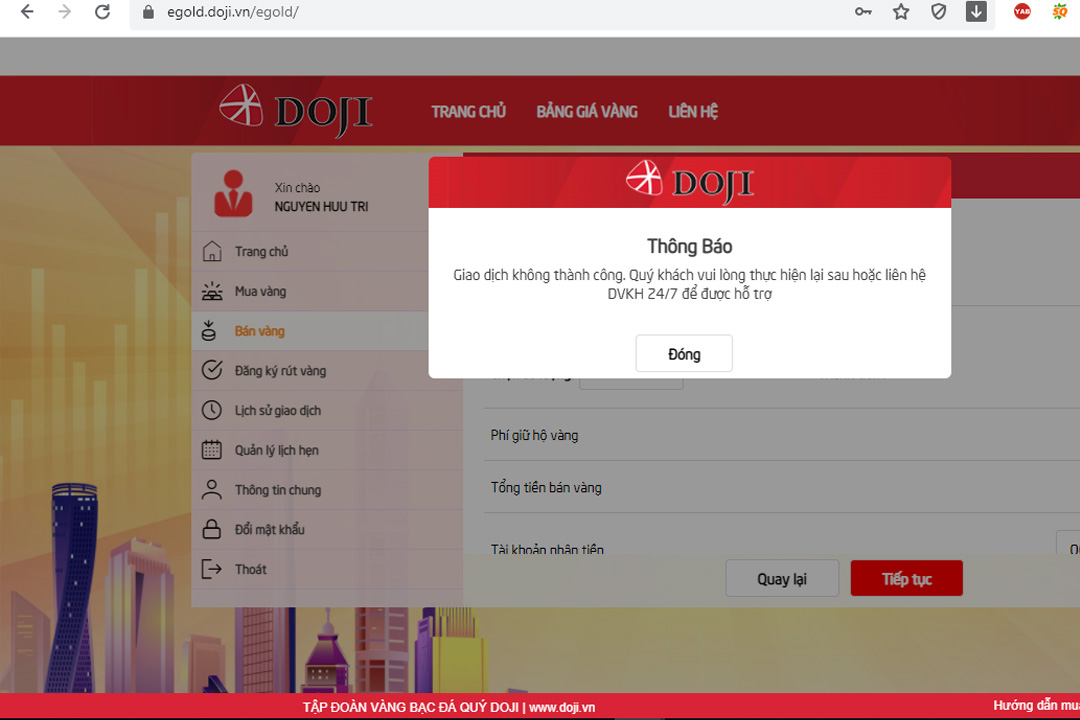This screenshot has width=1080, height=720.
Task: Click the calendar icon beside Quản lý lịch hẹn
Action: point(211,450)
